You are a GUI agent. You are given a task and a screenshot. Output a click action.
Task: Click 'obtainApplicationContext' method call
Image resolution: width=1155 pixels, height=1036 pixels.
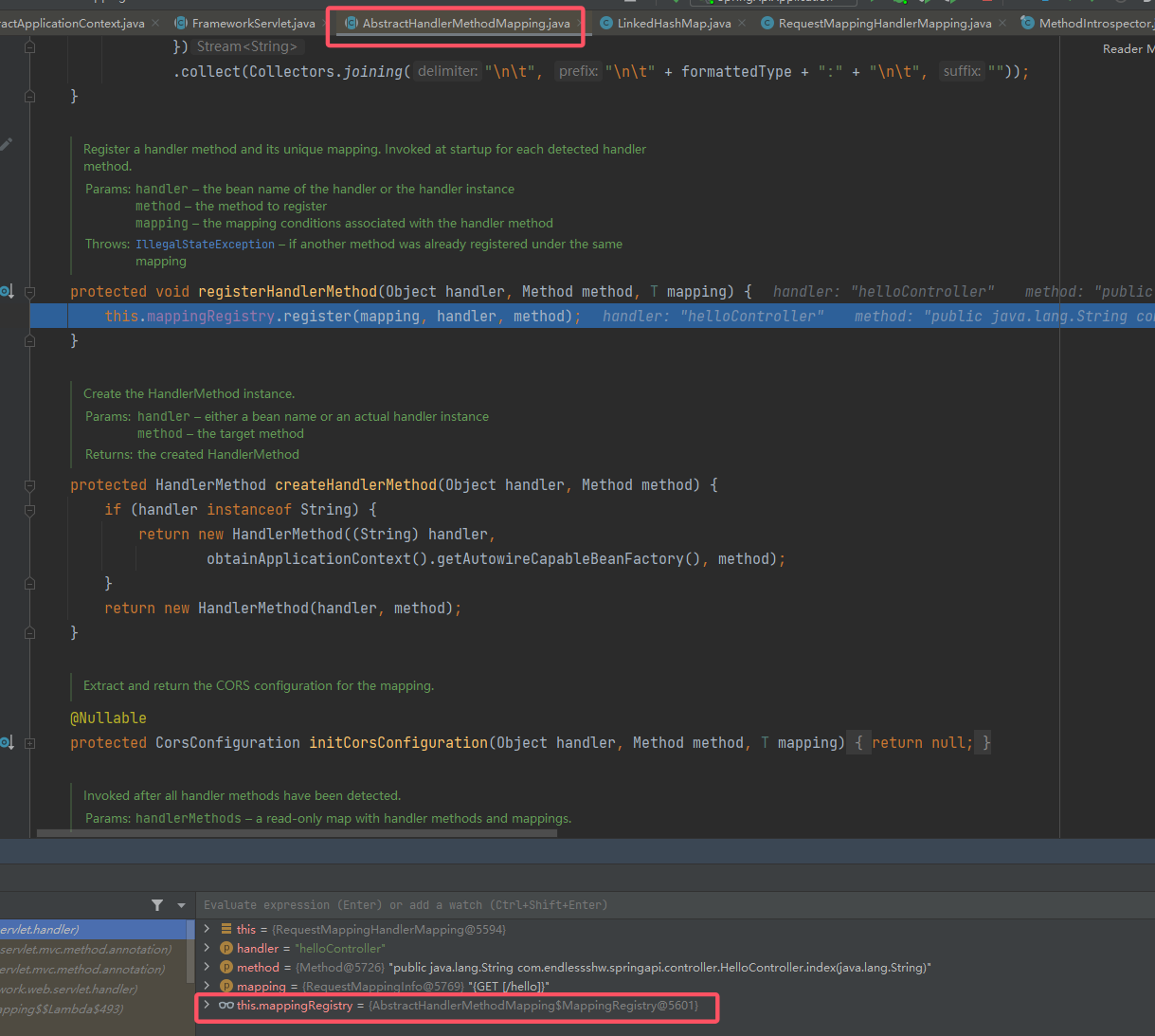[x=309, y=558]
